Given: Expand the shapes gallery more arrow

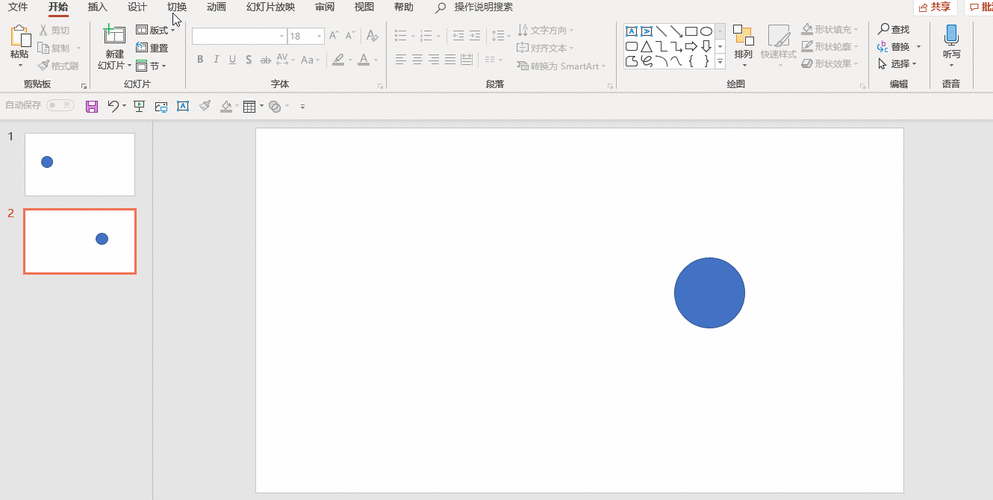Looking at the screenshot, I should click(x=720, y=61).
